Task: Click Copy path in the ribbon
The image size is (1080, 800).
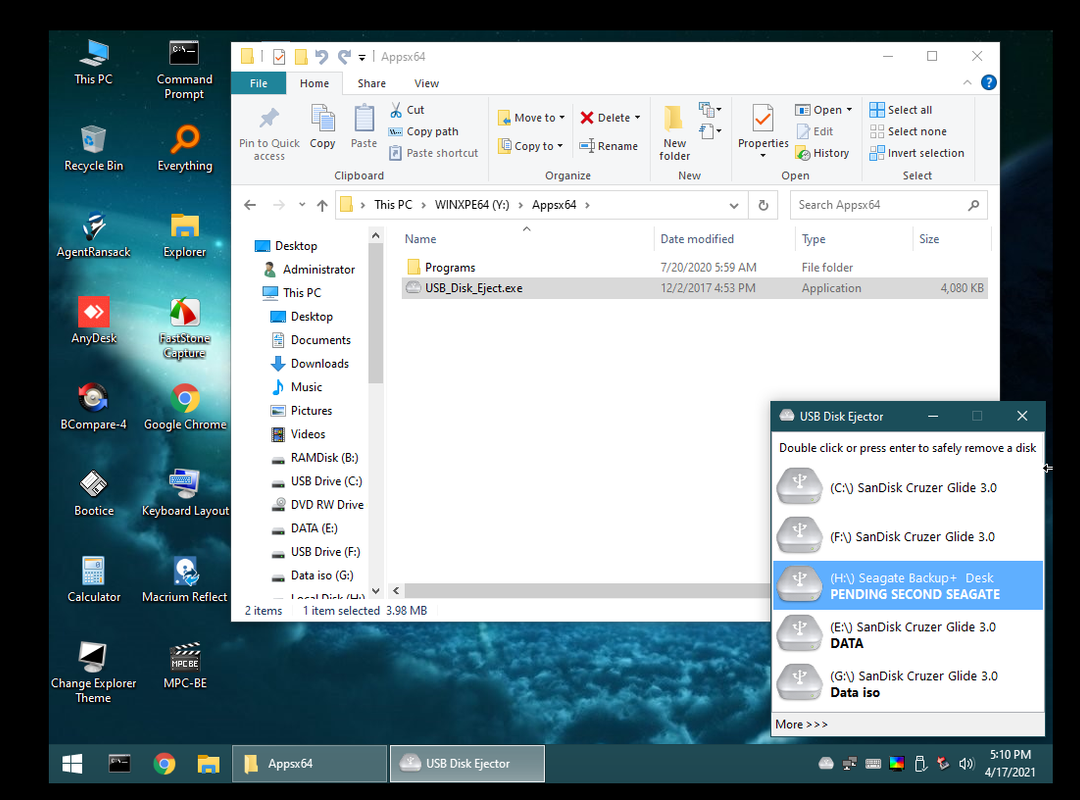Action: click(x=424, y=132)
